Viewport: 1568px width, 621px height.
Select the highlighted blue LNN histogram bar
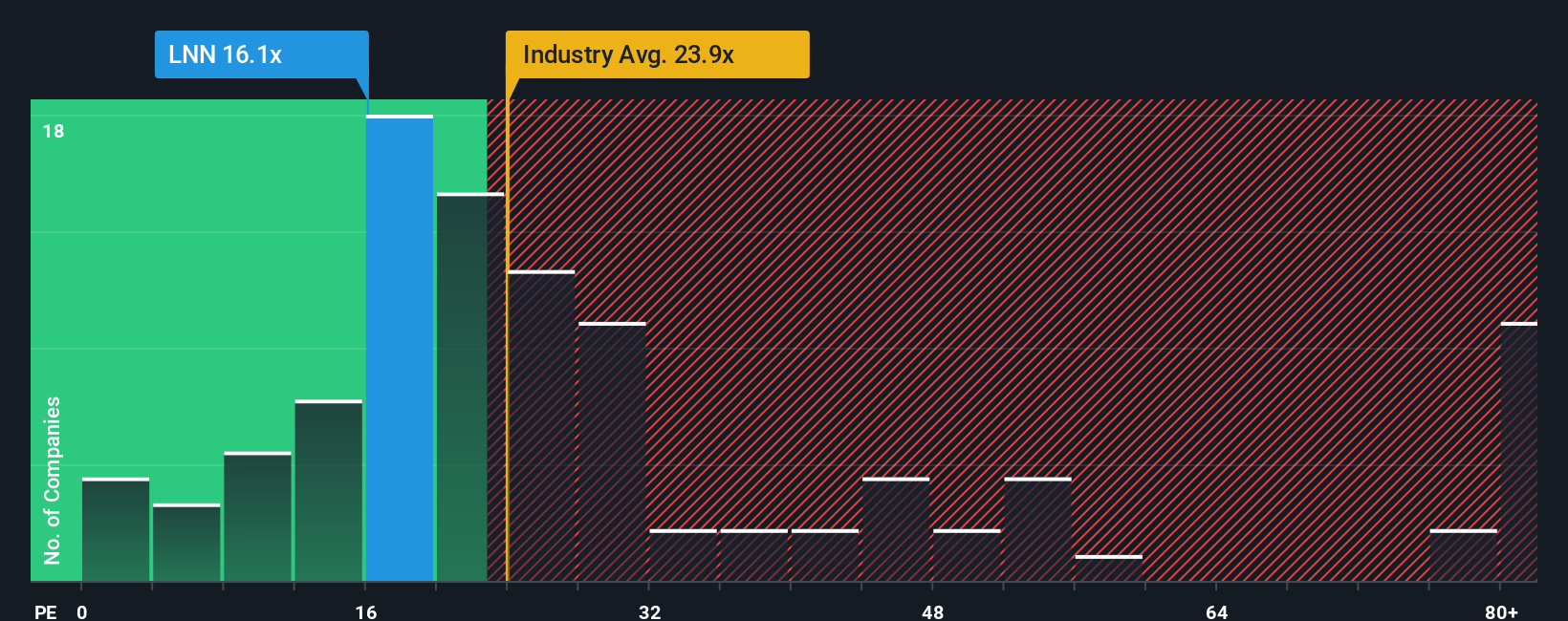(400, 348)
